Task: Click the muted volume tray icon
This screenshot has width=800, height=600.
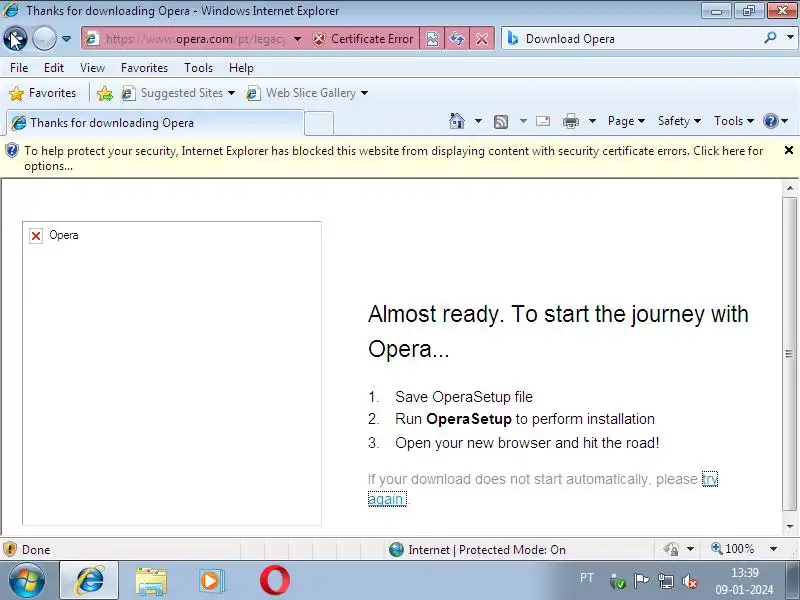Action: click(x=690, y=581)
